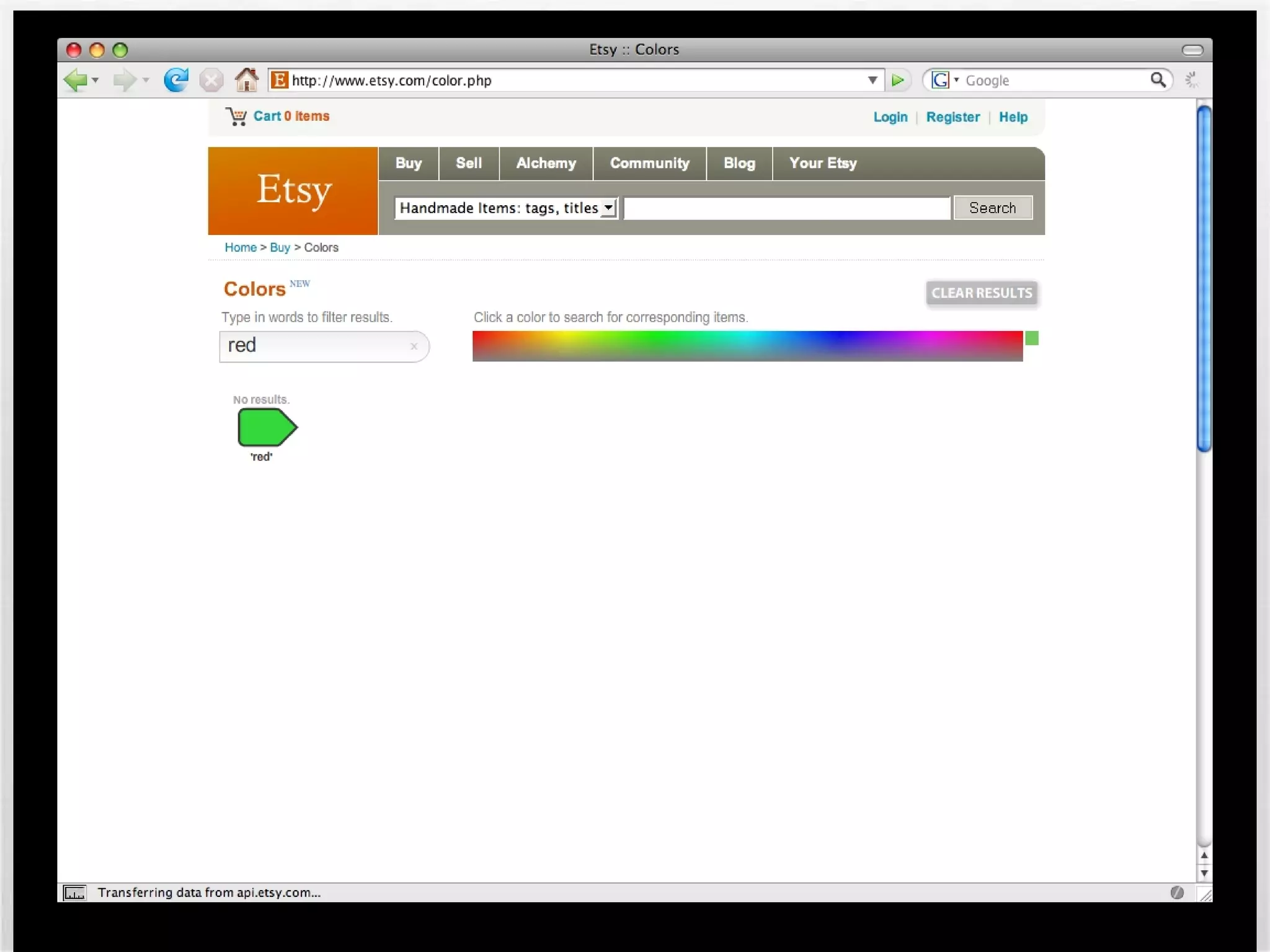Go to the browser home page icon

coord(246,81)
